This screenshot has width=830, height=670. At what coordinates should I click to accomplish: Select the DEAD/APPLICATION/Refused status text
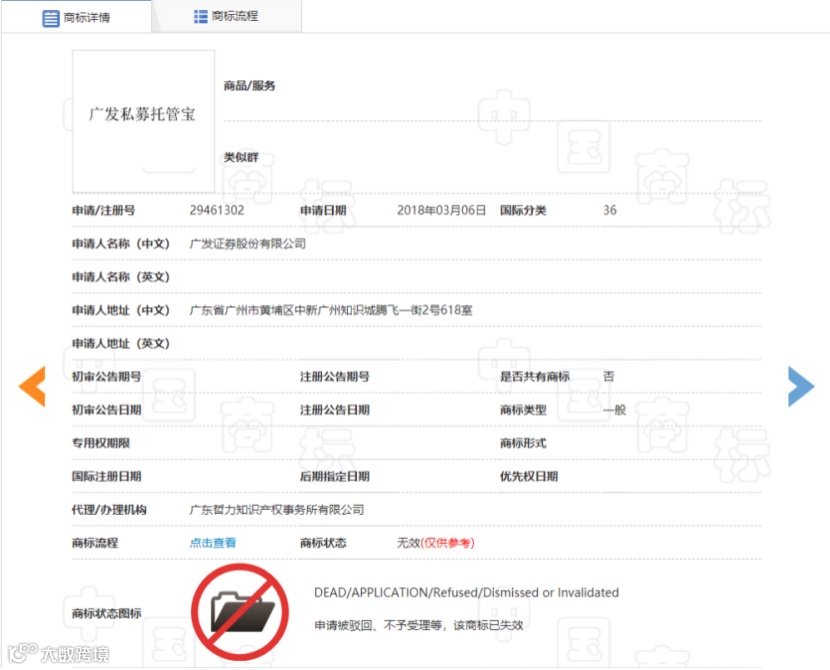point(466,592)
